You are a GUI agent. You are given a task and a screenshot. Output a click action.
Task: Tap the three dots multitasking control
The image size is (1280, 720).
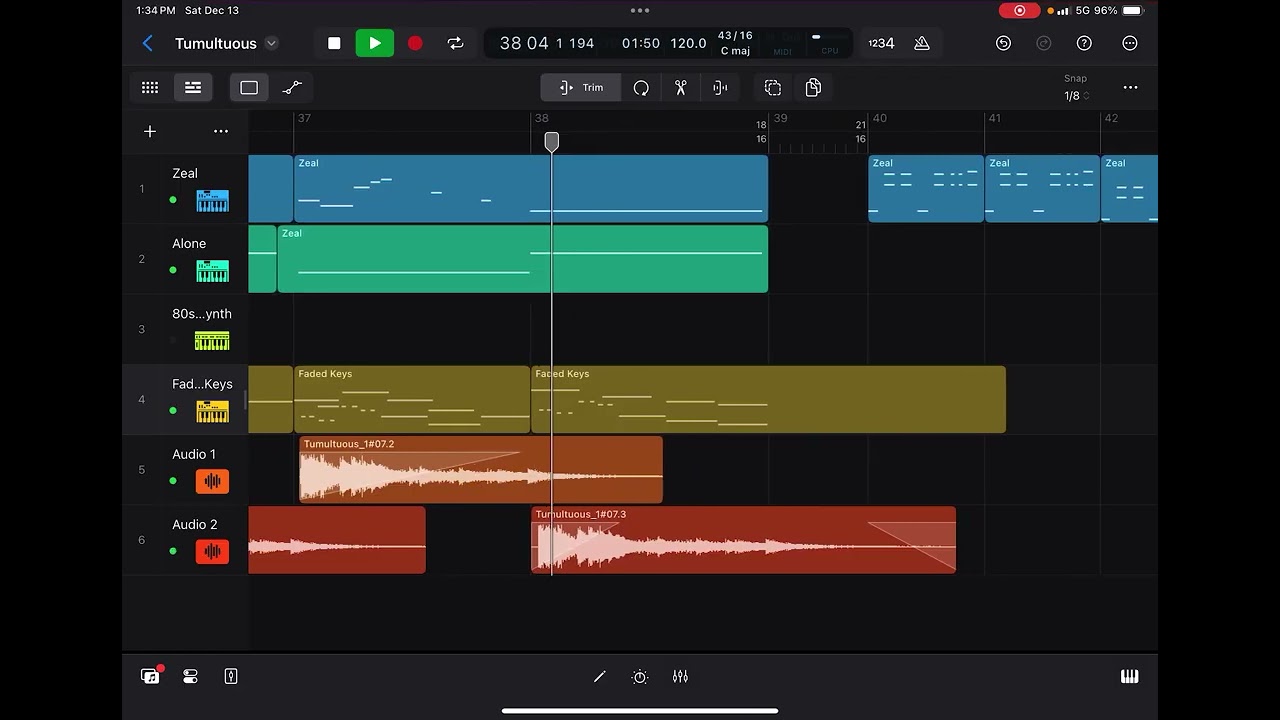(x=640, y=10)
